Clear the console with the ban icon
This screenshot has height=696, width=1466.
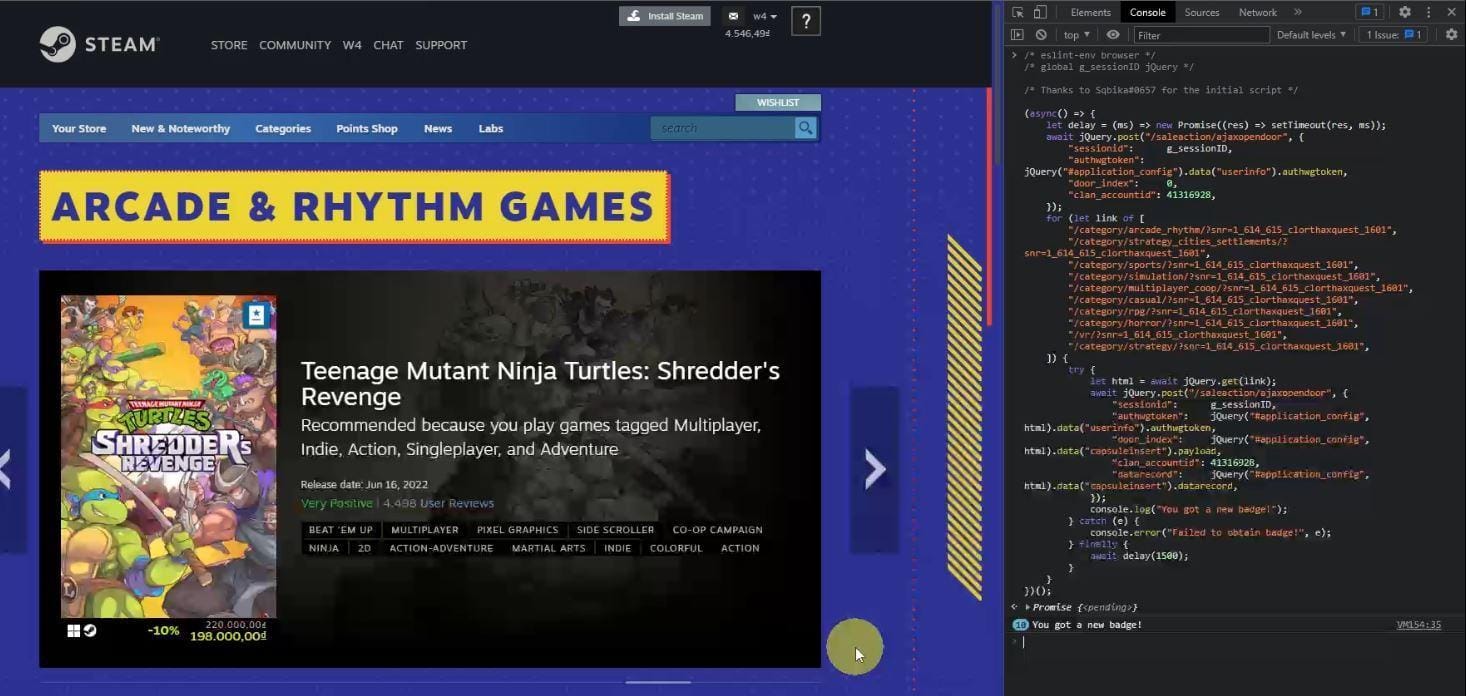point(1041,35)
